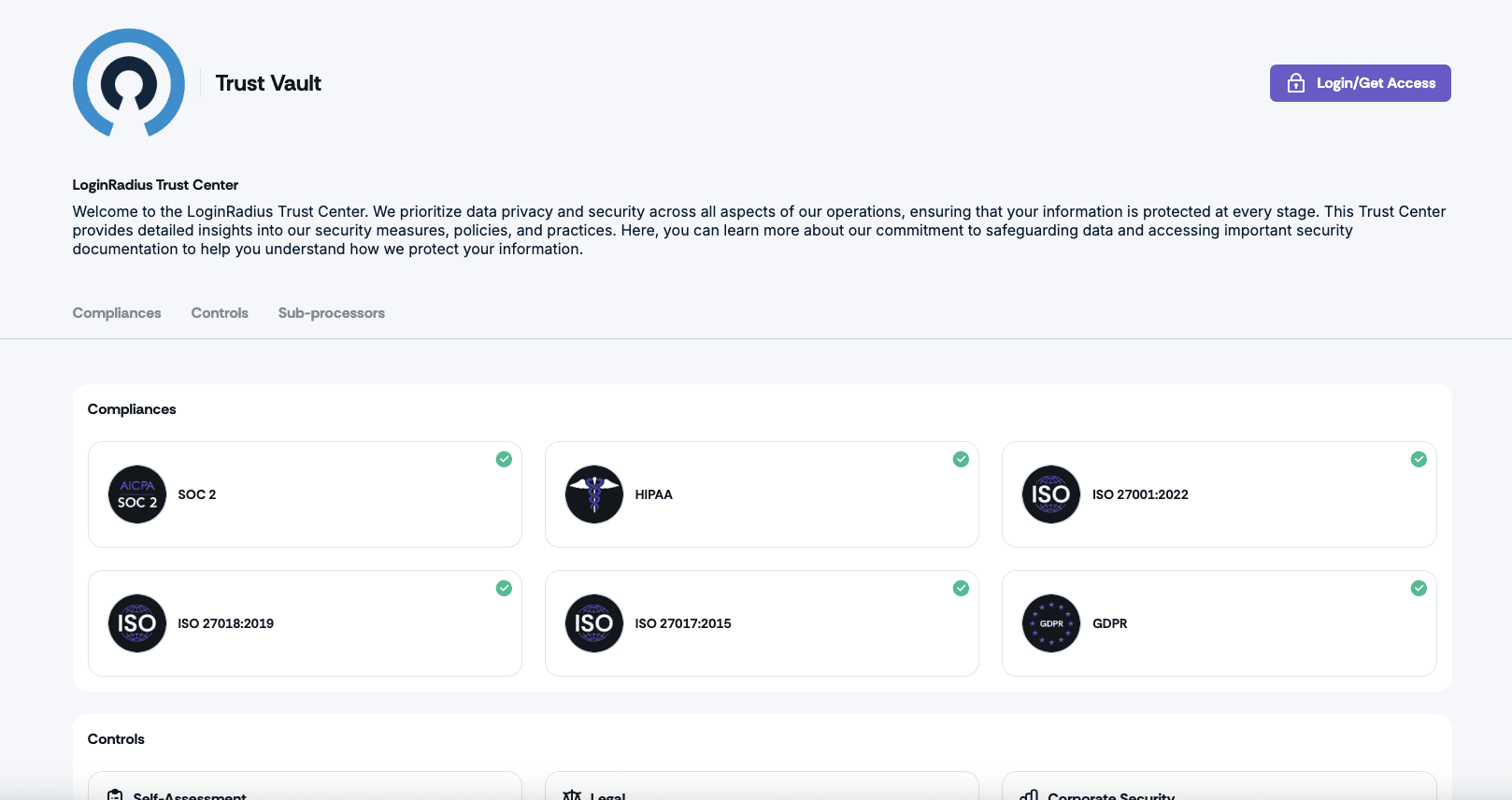
Task: Click the lock icon on Login/Get Access
Action: pyautogui.click(x=1296, y=83)
